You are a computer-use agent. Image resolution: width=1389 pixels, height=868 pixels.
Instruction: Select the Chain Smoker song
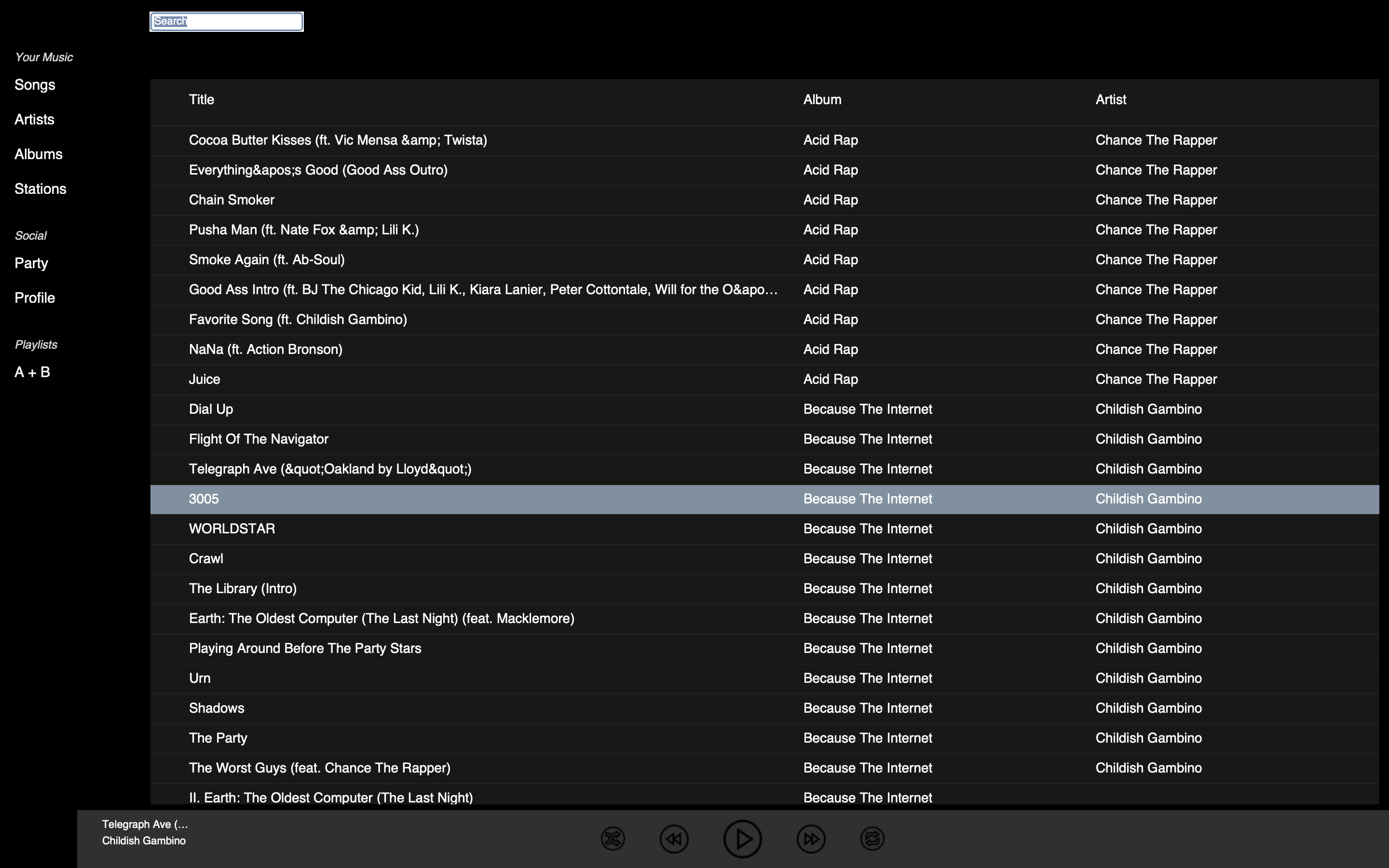point(764,200)
